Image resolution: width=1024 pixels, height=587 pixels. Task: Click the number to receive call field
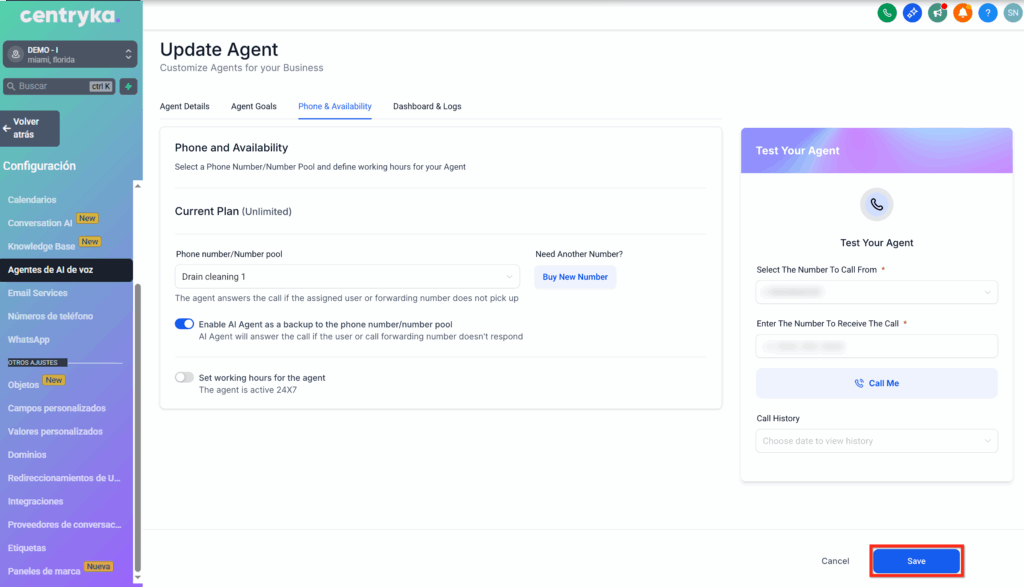pos(876,346)
